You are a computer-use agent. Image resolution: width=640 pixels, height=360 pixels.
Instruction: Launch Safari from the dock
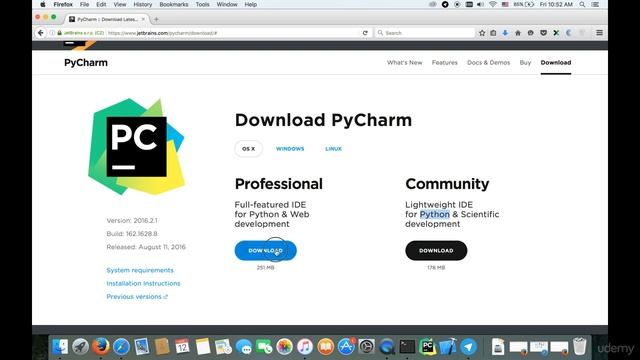click(121, 347)
